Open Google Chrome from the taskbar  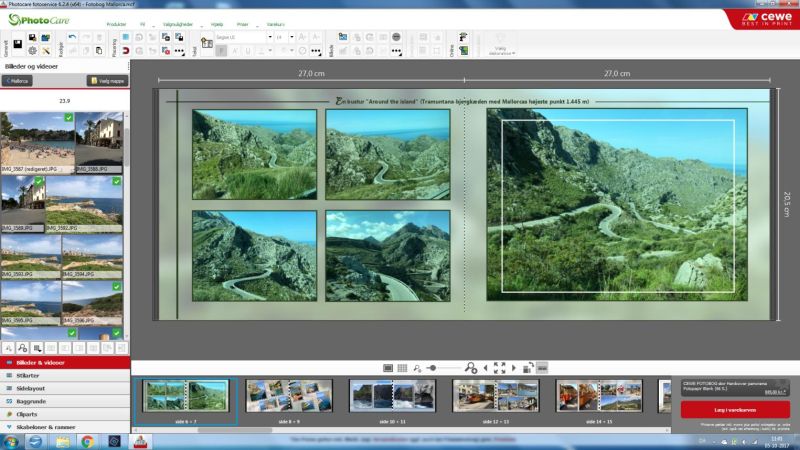coord(88,441)
